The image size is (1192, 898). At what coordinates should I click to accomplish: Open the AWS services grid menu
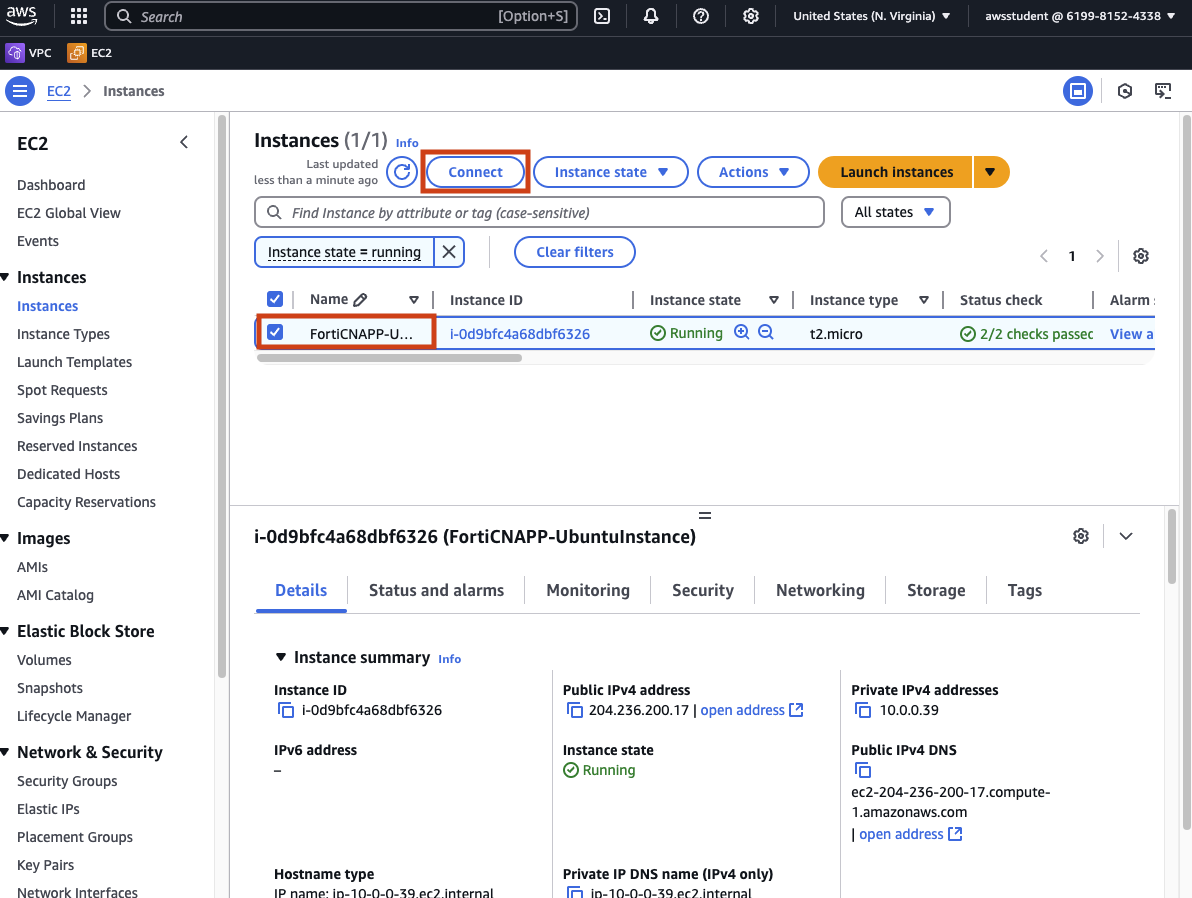click(x=79, y=16)
